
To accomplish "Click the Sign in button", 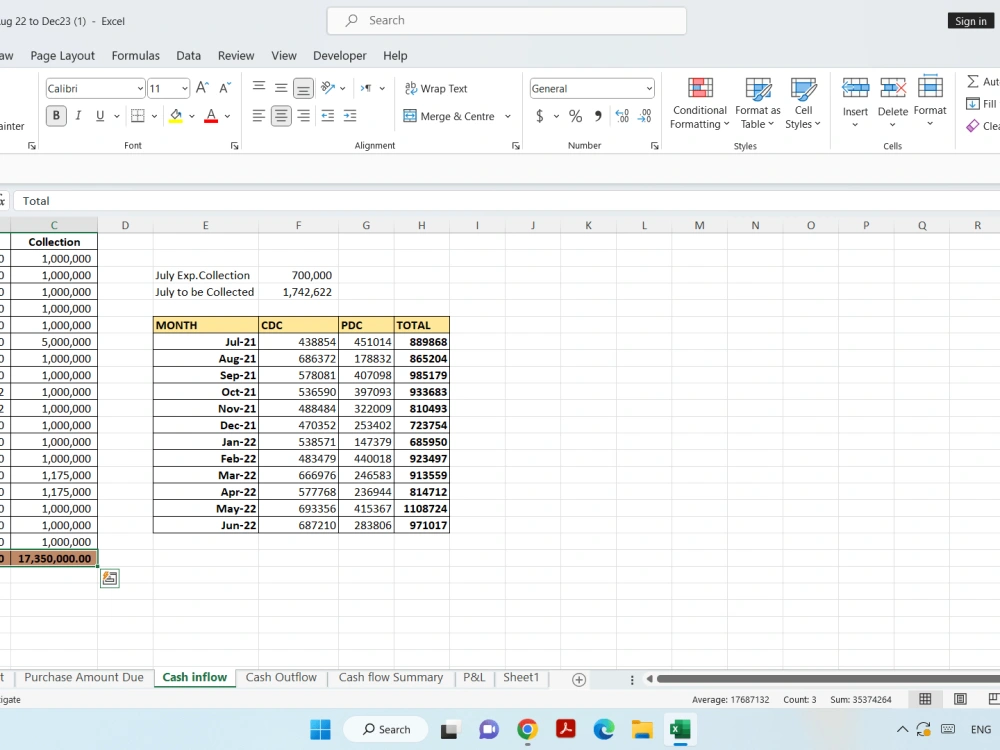I will tap(971, 21).
